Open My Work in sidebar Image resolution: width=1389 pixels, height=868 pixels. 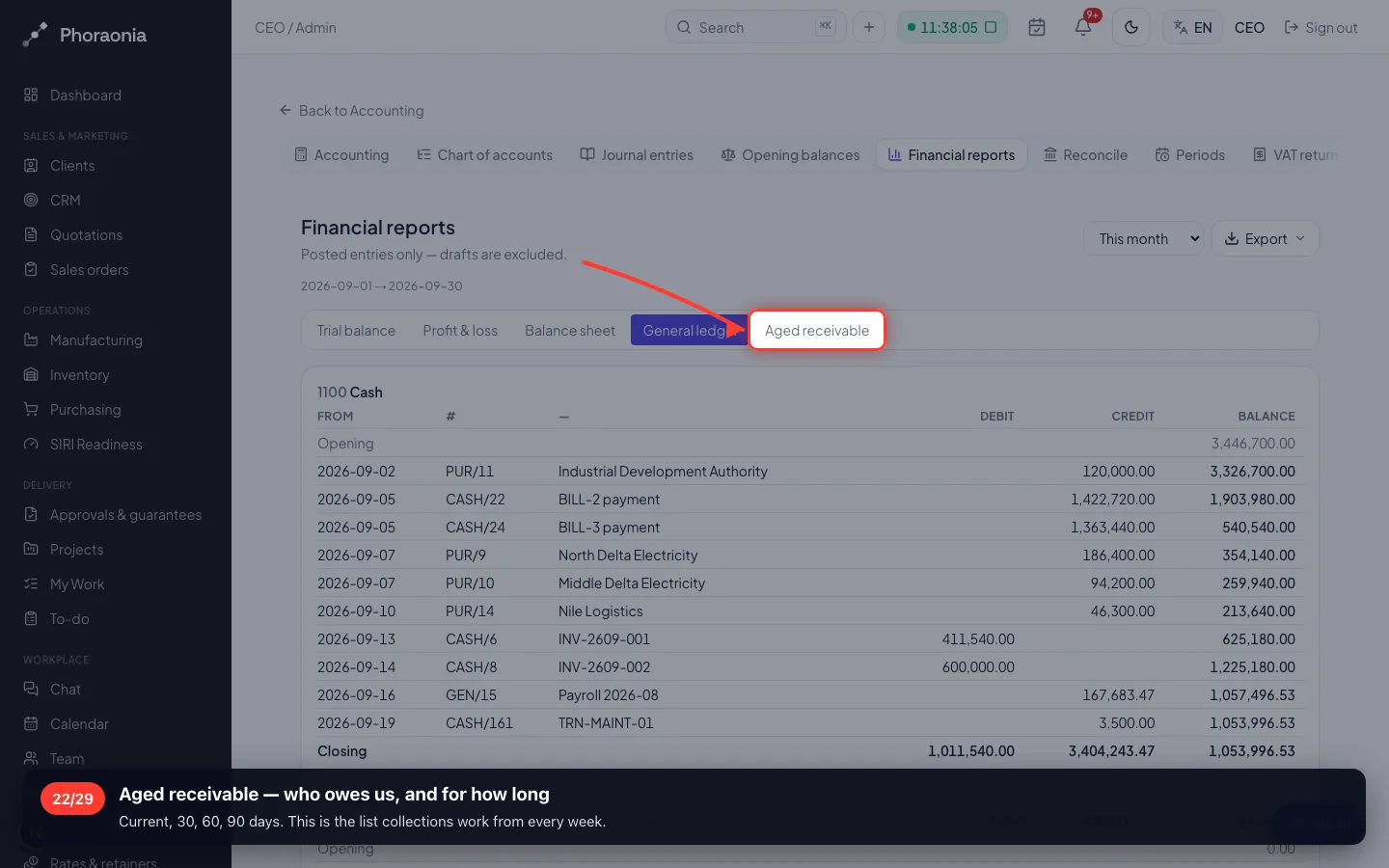[x=76, y=584]
